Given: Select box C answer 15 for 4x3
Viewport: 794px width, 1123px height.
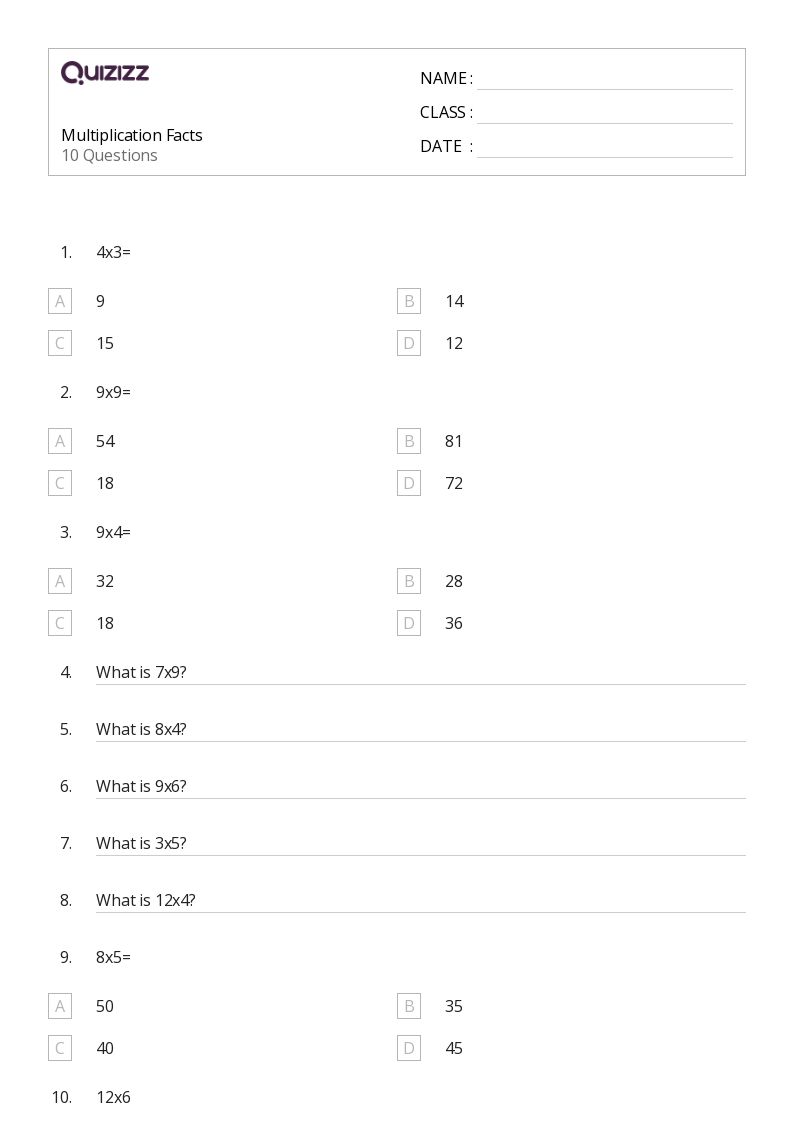Looking at the screenshot, I should coord(60,343).
